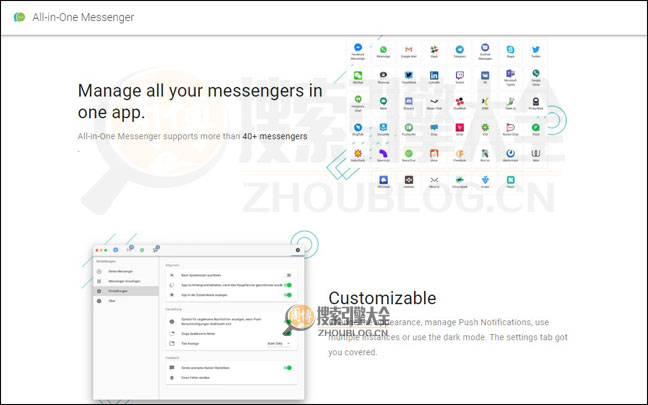648x405 pixels.
Task: Switch to the WhatsApp tab in mock window
Action: tap(142, 250)
